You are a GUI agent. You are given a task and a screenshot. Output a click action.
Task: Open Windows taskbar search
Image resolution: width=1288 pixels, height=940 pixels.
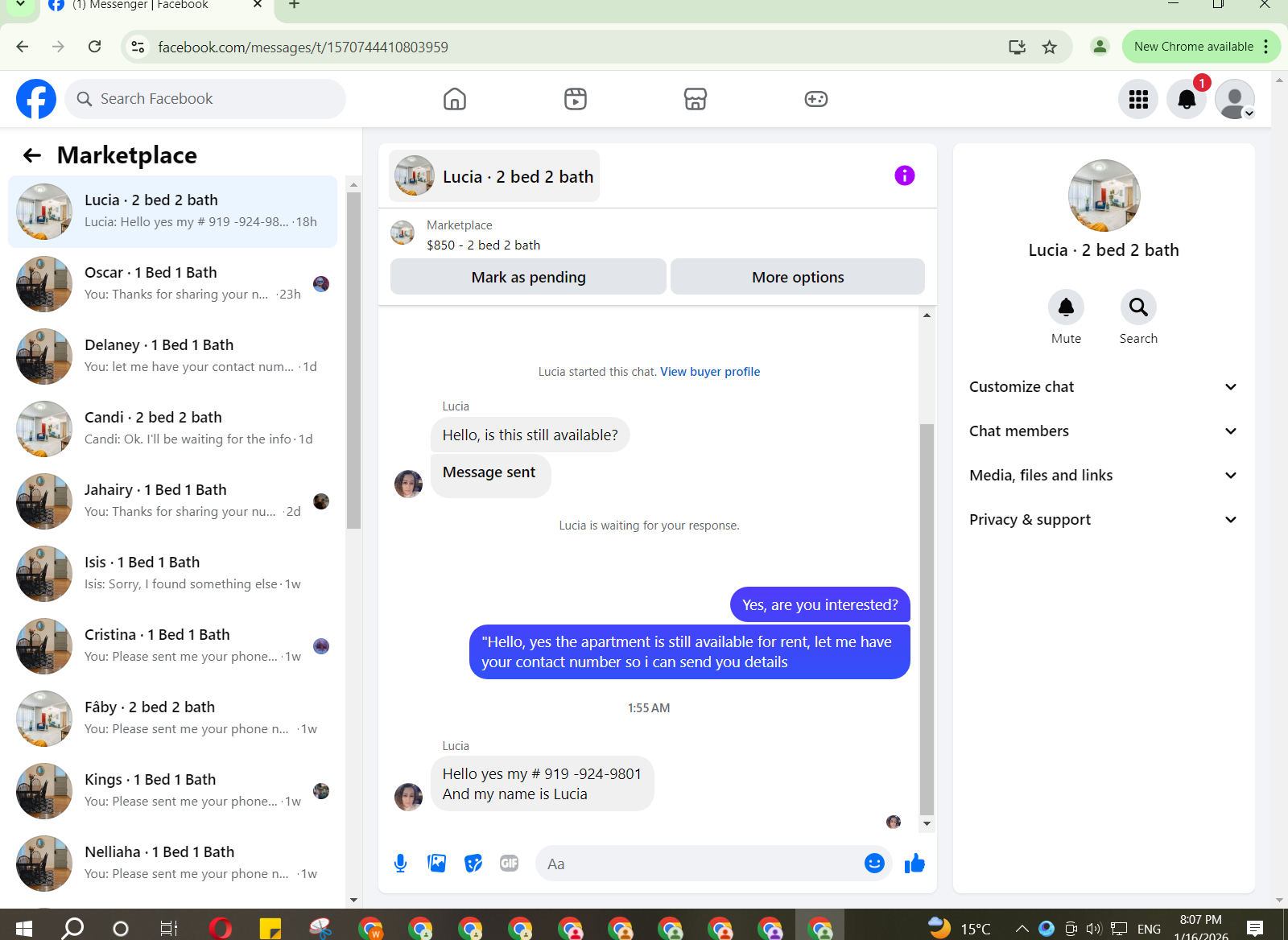coord(72,929)
